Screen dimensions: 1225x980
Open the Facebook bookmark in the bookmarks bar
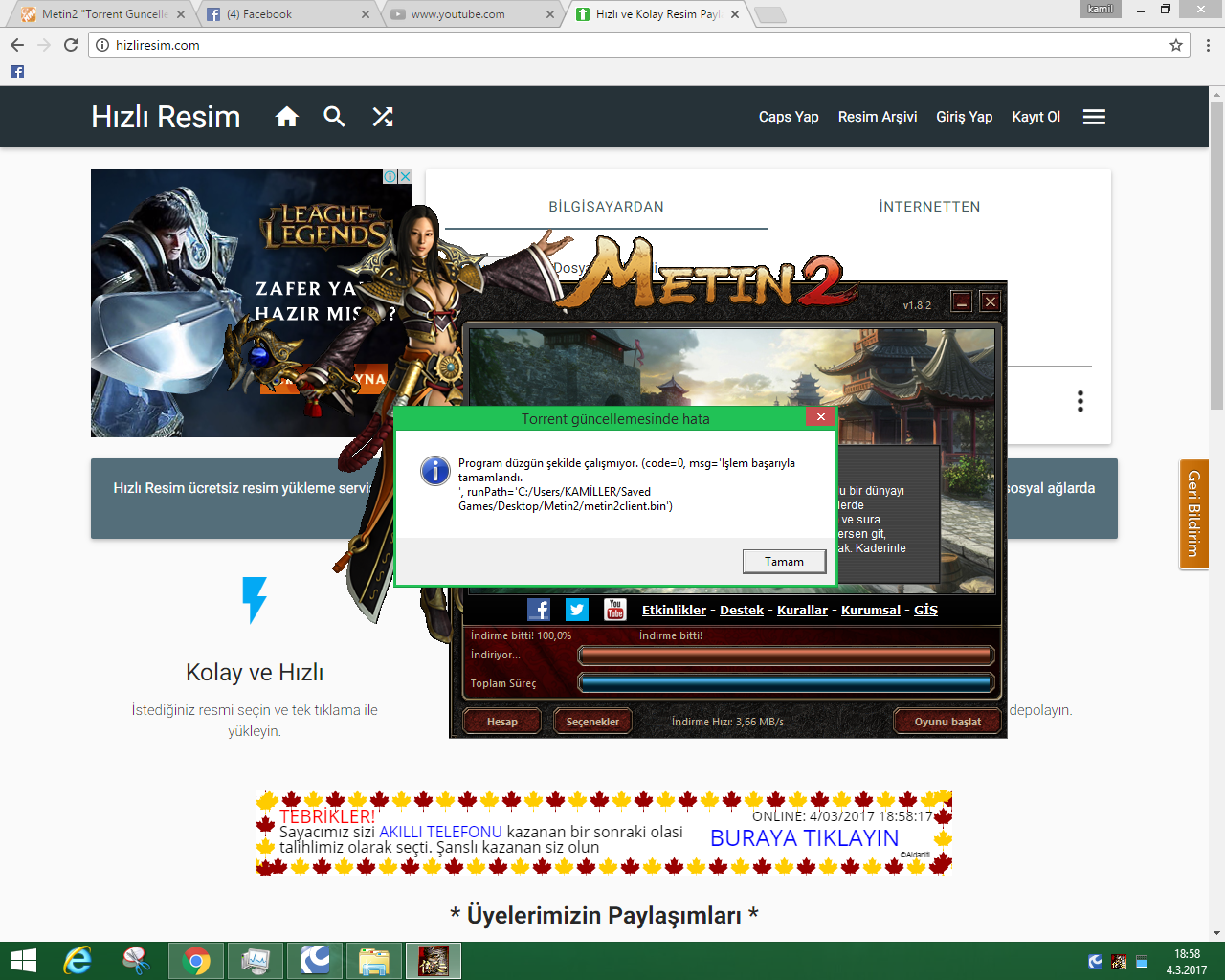point(17,72)
